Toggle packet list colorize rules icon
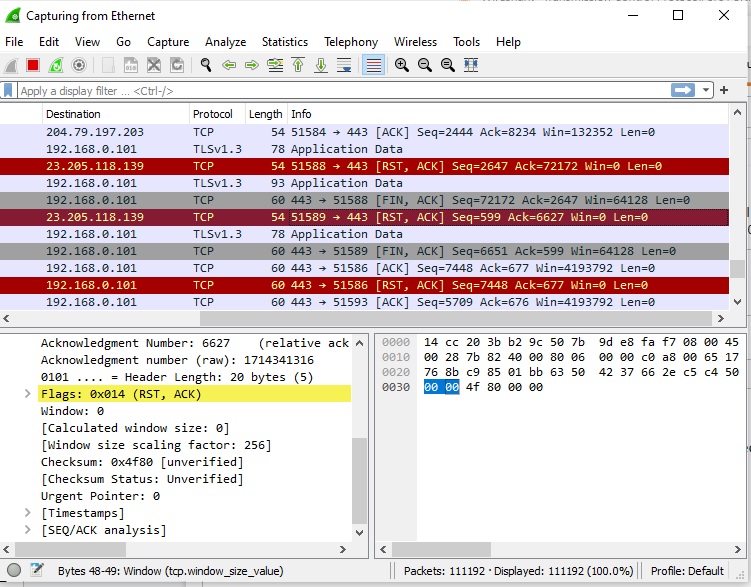The width and height of the screenshot is (751, 587). 373,65
